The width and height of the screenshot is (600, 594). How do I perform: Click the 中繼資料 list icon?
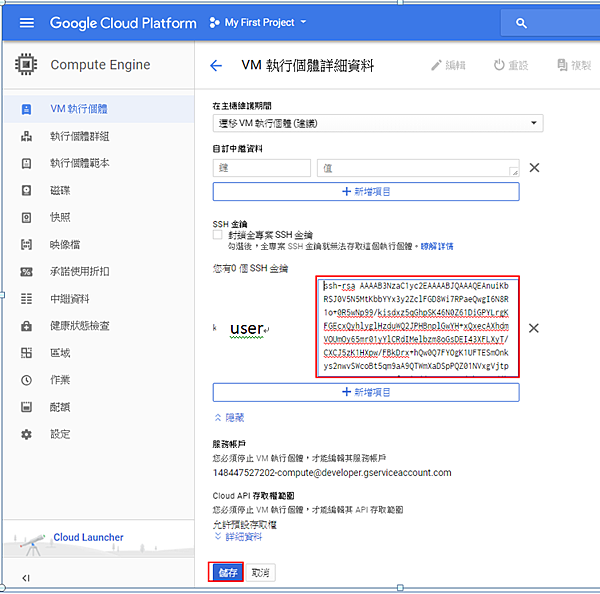[26, 299]
